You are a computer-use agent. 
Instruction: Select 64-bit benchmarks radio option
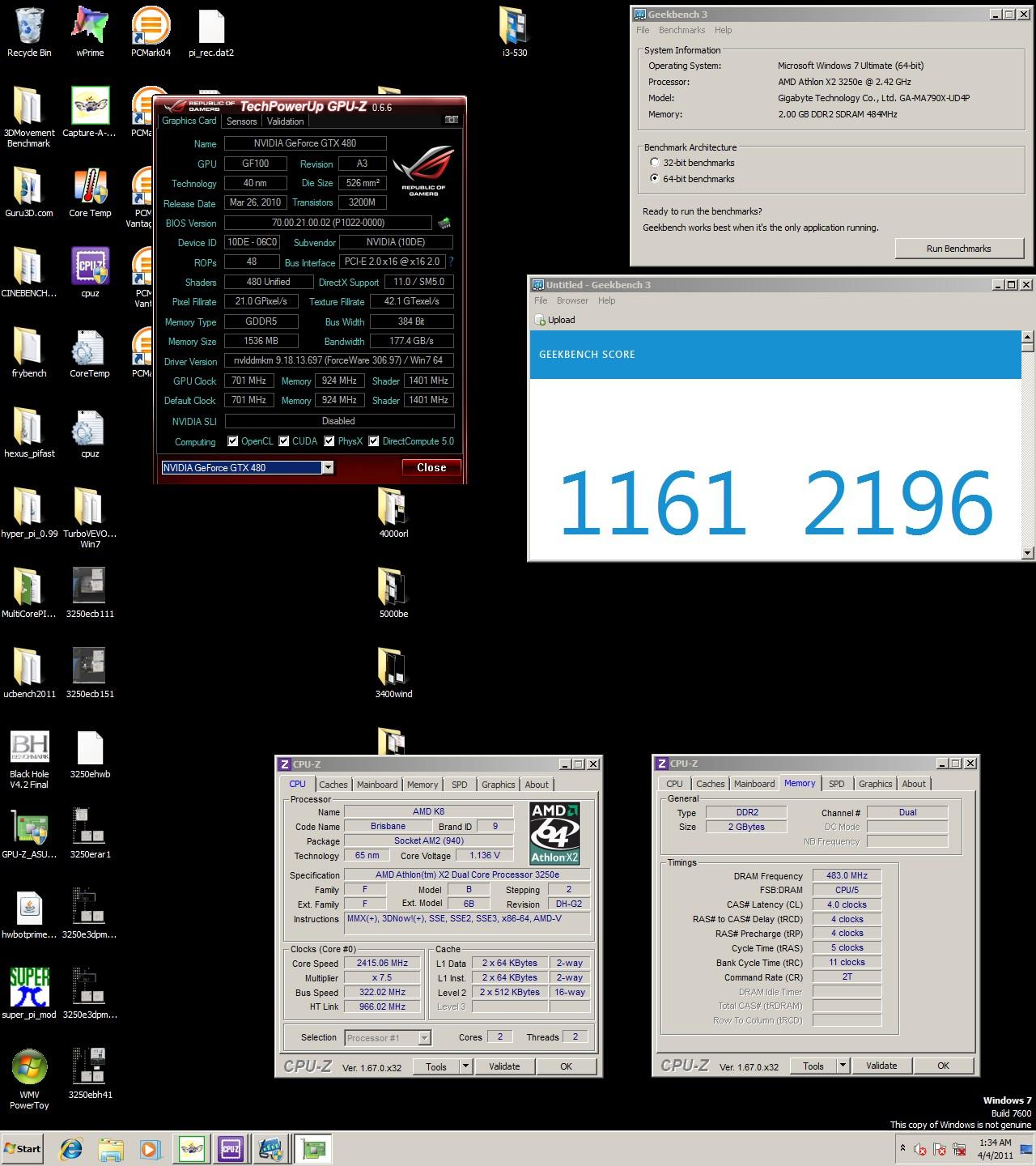pos(655,179)
